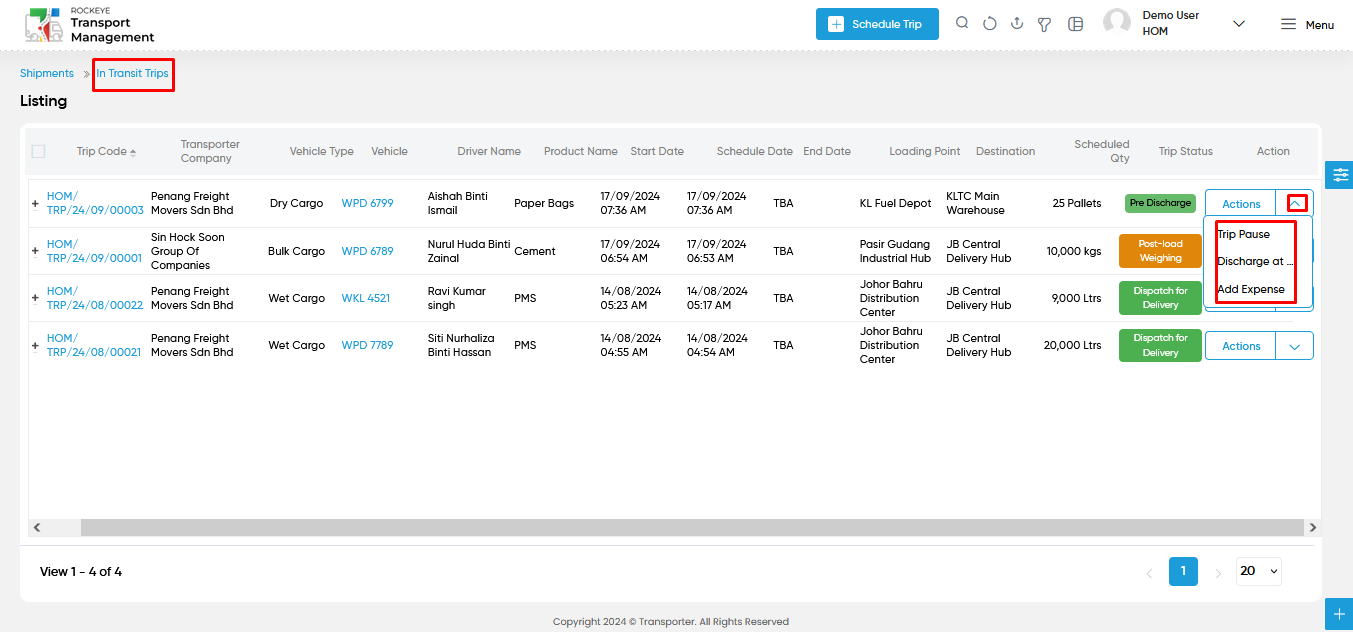Click the Transporter Company column header
The image size is (1353, 632).
pyautogui.click(x=210, y=151)
